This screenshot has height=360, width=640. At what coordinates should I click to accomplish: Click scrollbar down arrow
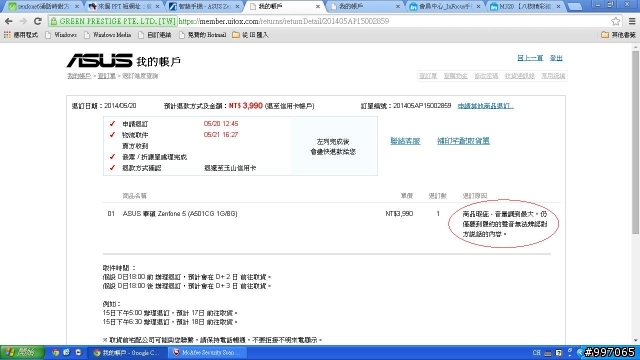(x=636, y=340)
